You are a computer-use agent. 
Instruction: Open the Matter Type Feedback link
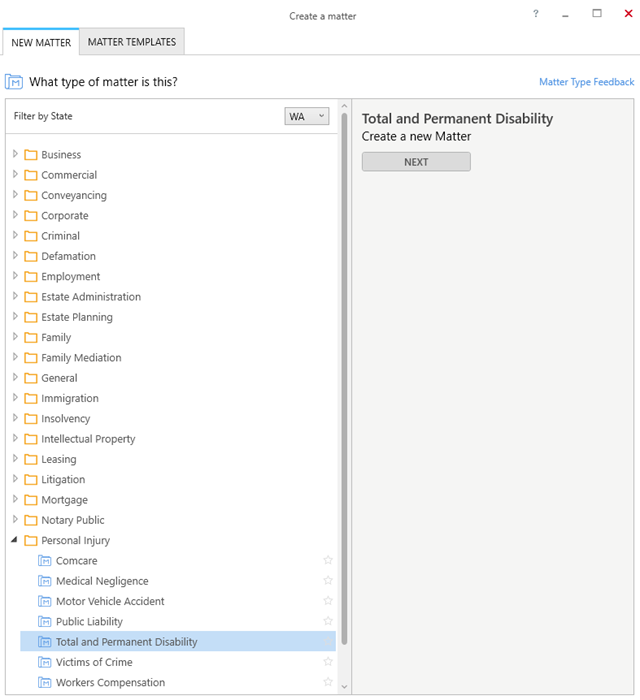(586, 82)
